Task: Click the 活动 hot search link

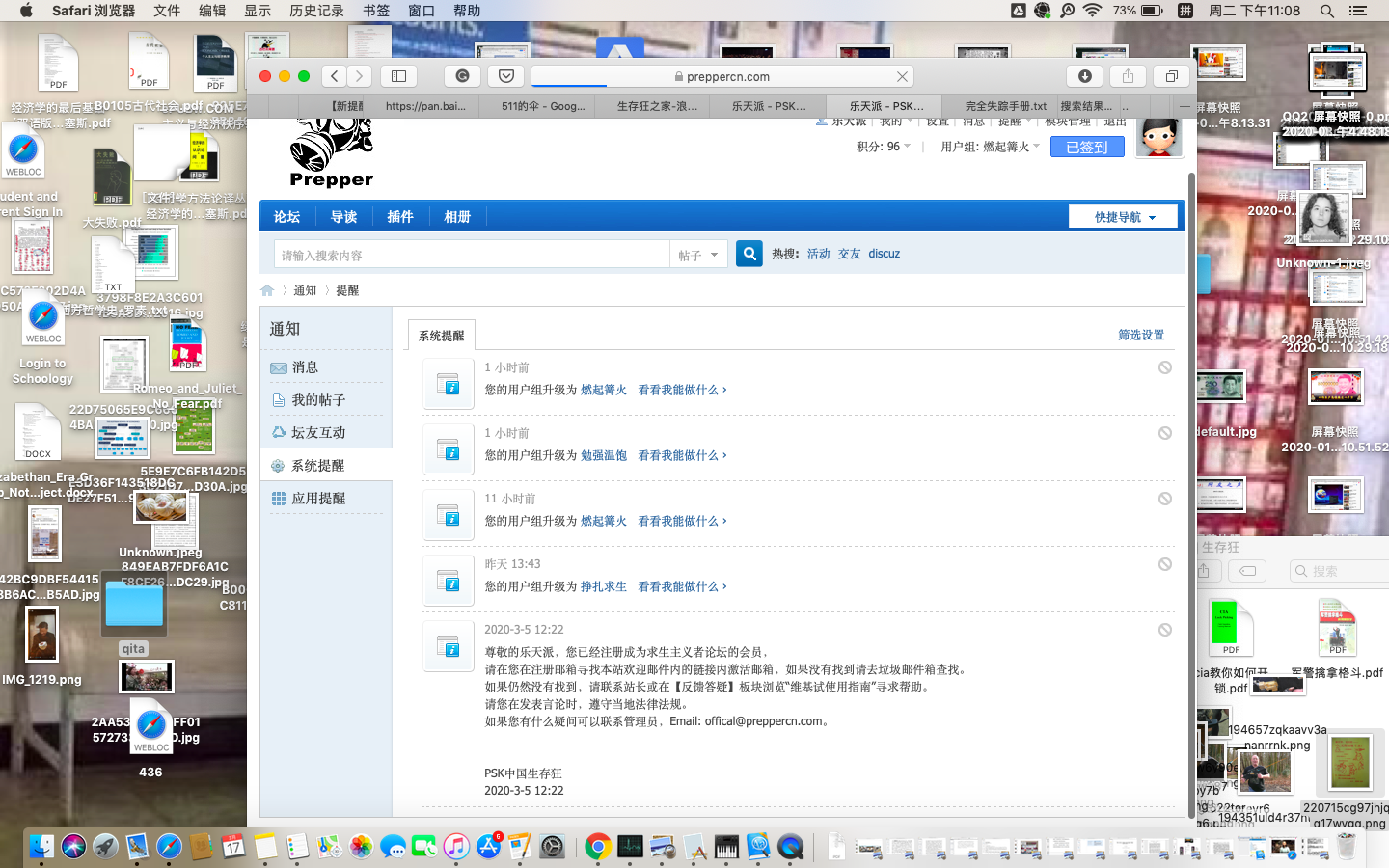Action: (818, 254)
